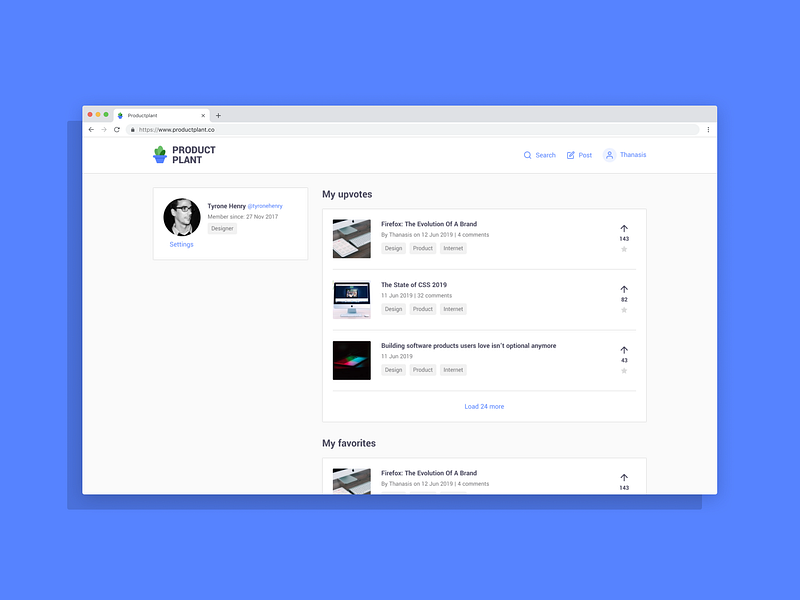Click Design tag on State of CSS article
800x600 pixels.
pyautogui.click(x=393, y=309)
